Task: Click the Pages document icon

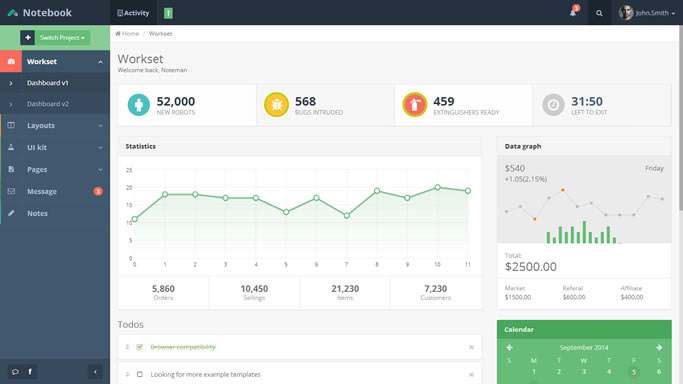Action: (11, 169)
